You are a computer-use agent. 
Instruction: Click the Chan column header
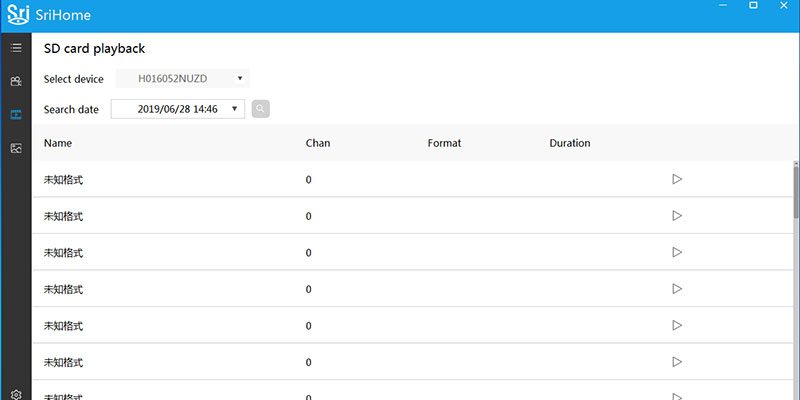(x=318, y=143)
